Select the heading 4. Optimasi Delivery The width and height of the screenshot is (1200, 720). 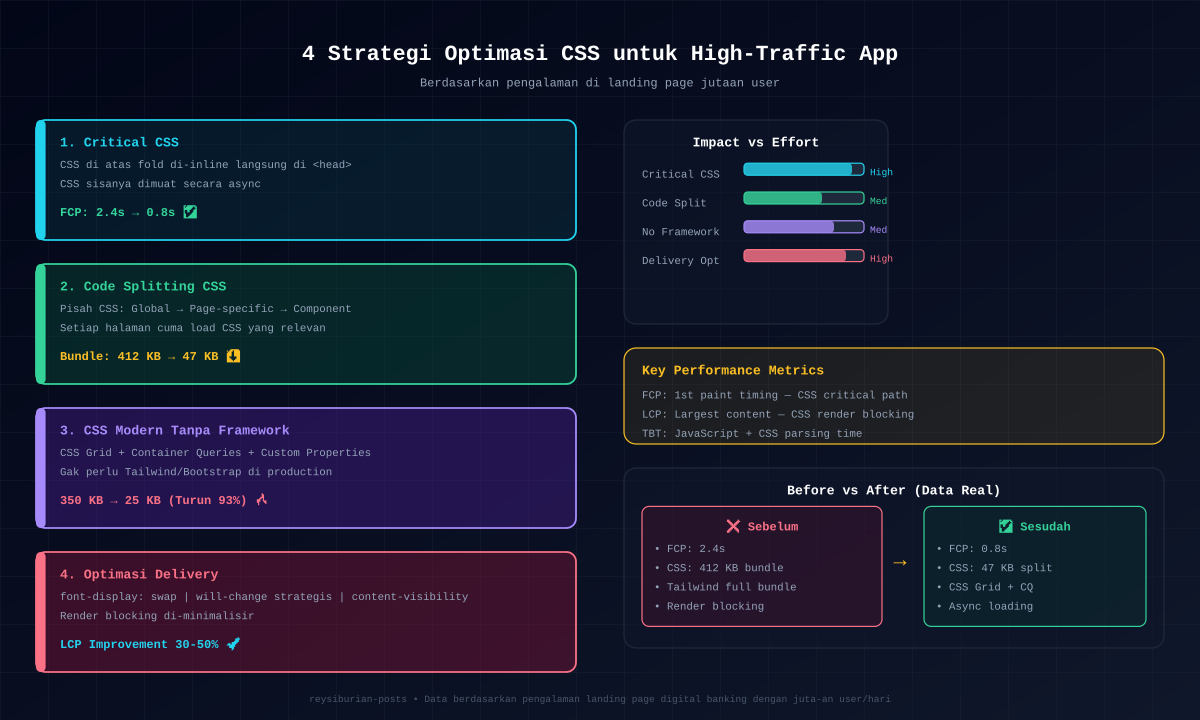point(139,575)
